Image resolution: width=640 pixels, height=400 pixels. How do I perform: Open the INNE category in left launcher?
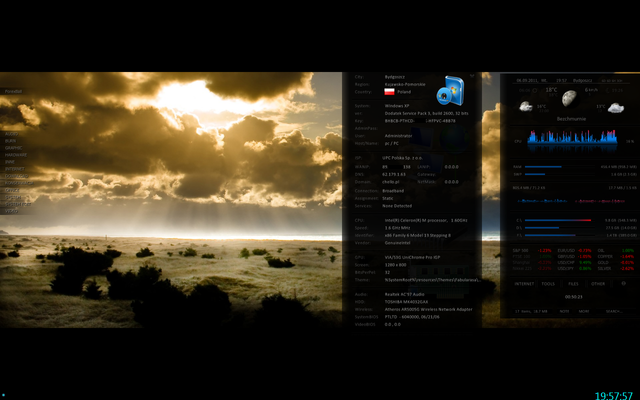click(x=10, y=162)
